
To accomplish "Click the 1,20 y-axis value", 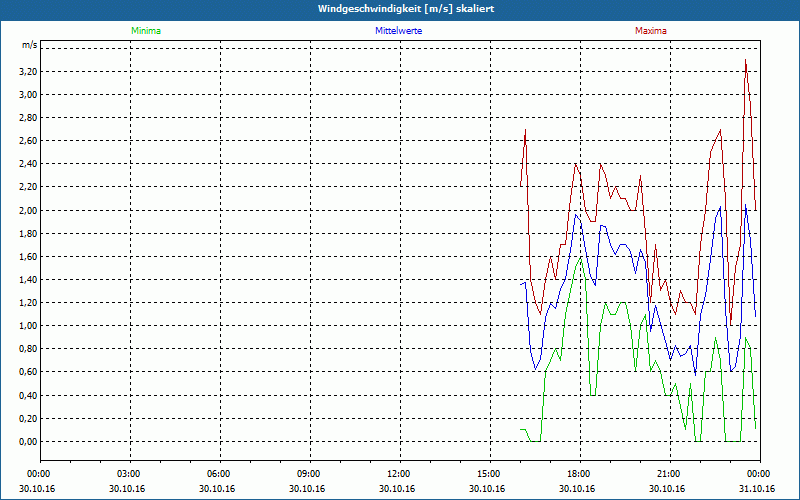I will click(x=28, y=303).
